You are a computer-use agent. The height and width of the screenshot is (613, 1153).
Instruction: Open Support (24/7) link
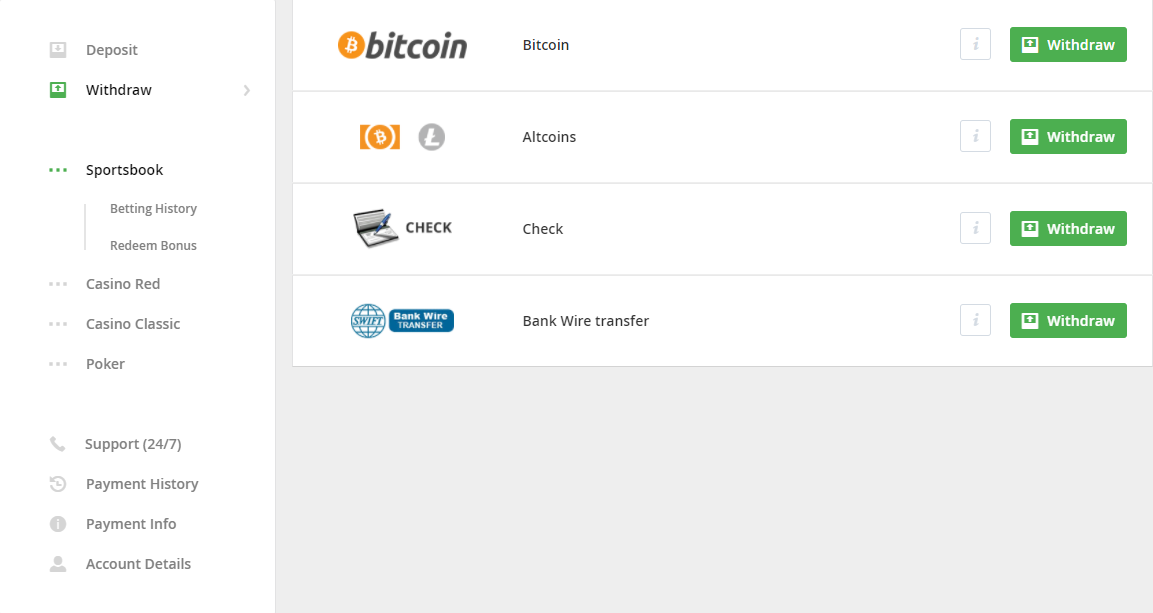132,444
